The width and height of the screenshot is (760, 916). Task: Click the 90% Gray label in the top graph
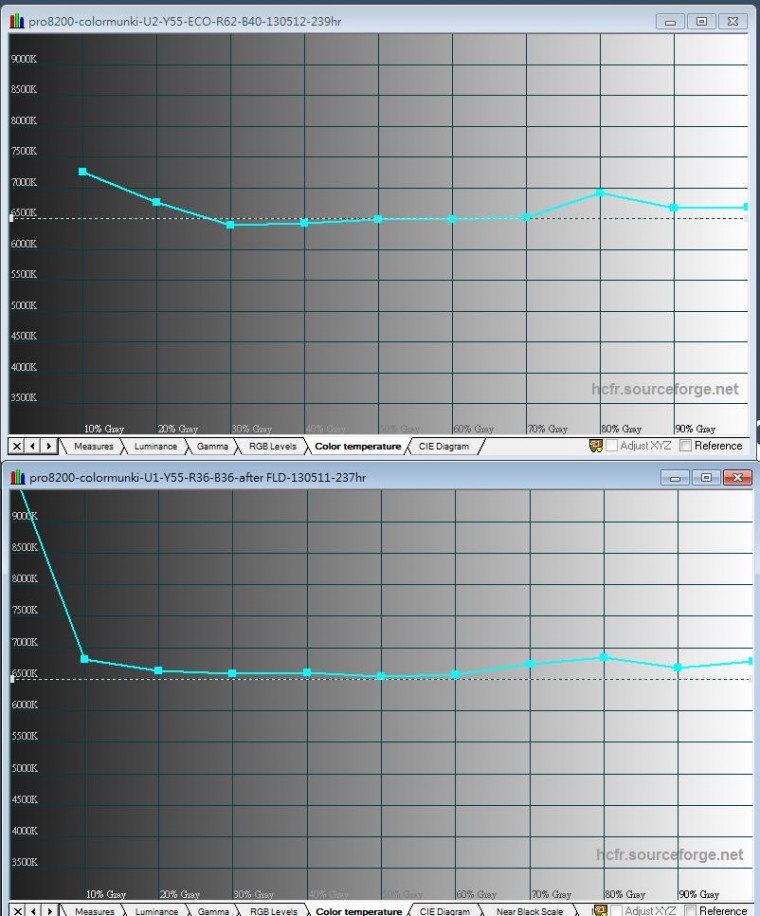[x=696, y=429]
